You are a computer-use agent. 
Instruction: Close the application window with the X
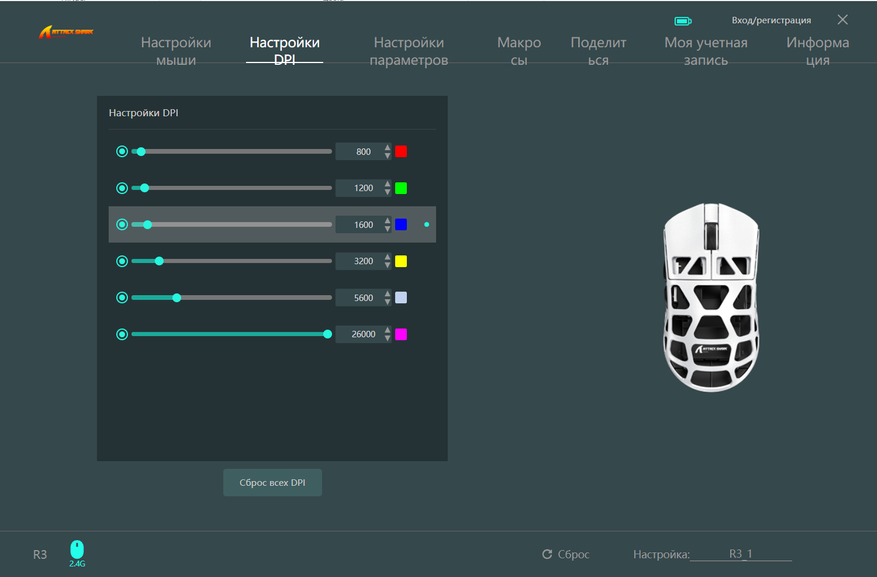(843, 19)
